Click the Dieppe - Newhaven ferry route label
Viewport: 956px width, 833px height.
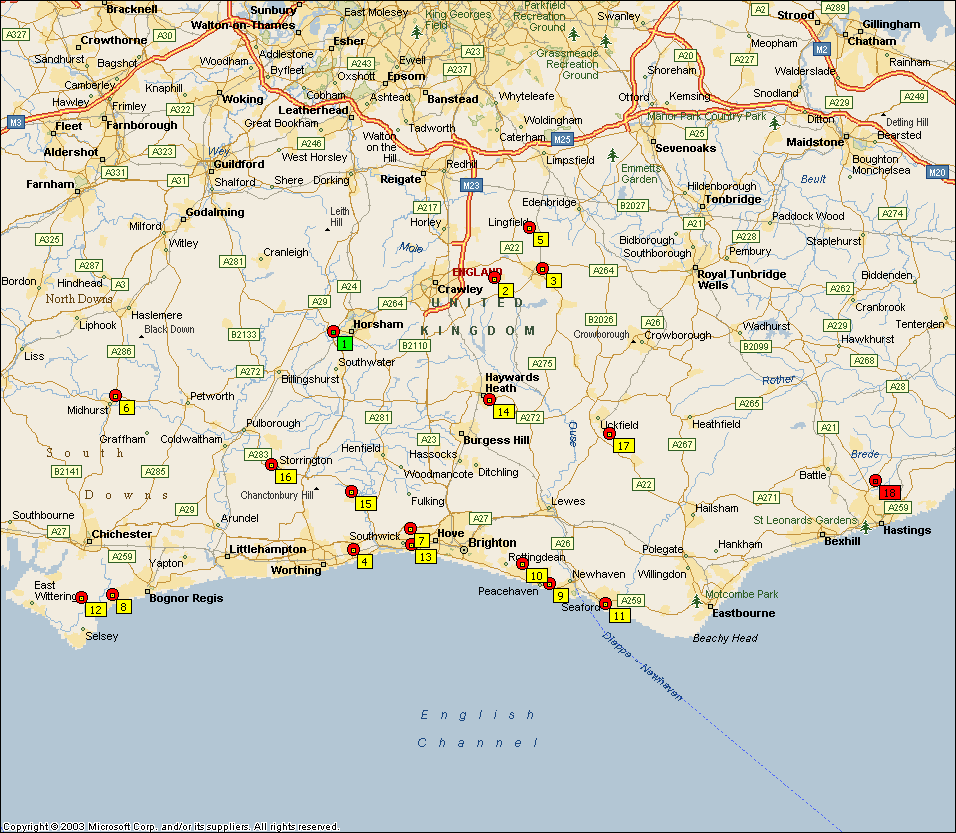click(644, 667)
